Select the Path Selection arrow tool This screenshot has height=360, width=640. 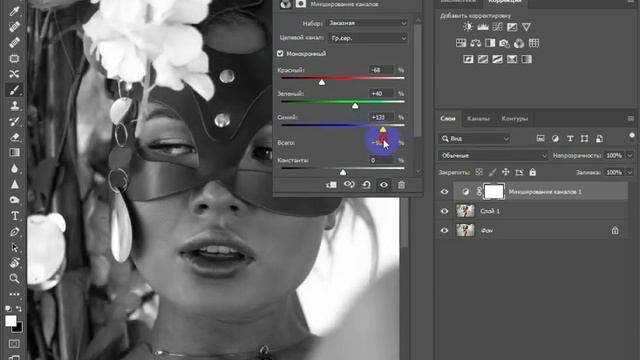pos(14,247)
